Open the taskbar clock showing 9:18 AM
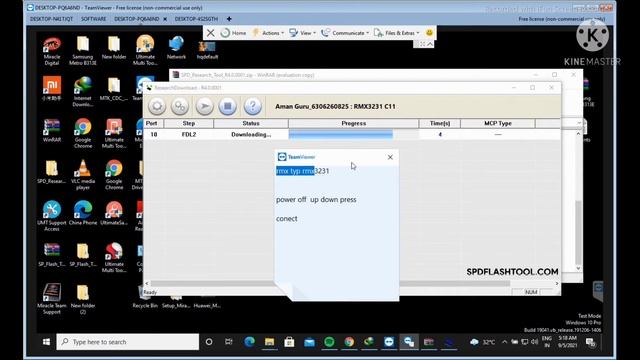 [567, 342]
